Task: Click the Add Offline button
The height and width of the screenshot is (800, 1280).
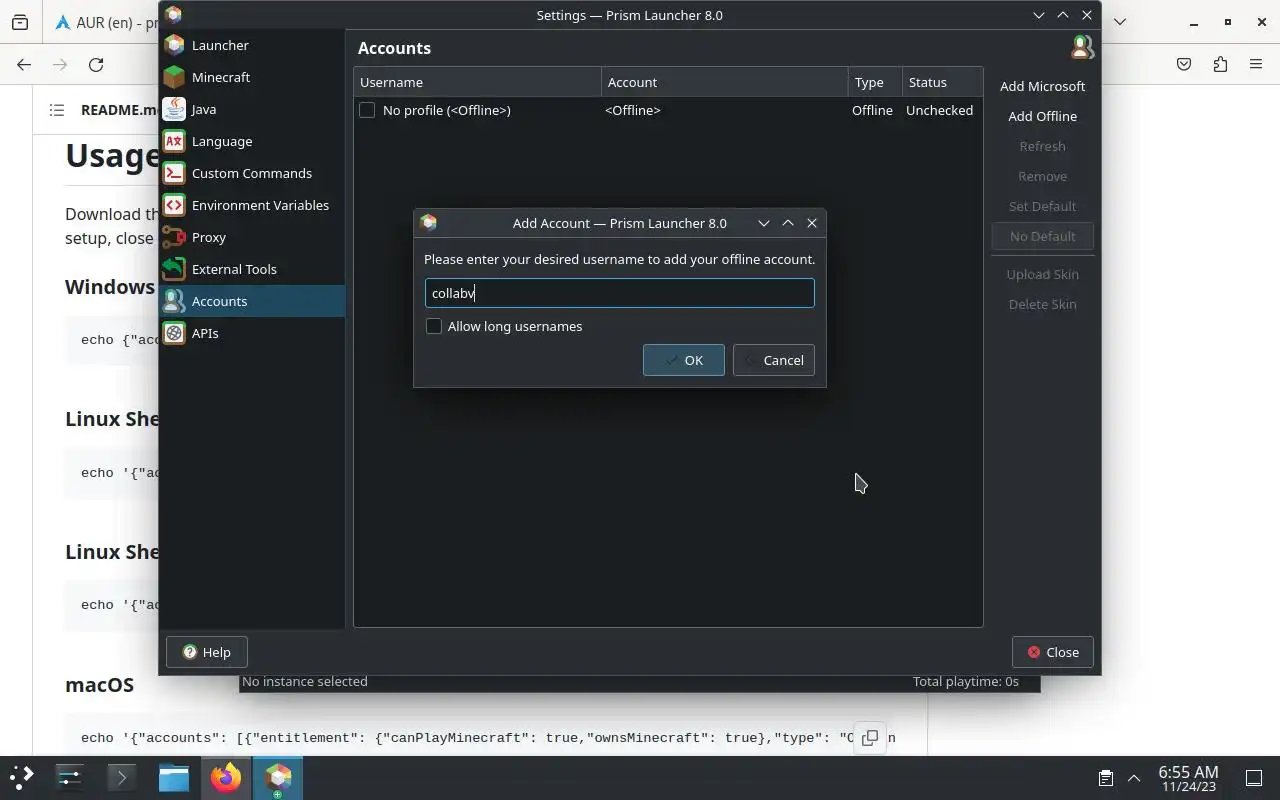Action: (1042, 116)
